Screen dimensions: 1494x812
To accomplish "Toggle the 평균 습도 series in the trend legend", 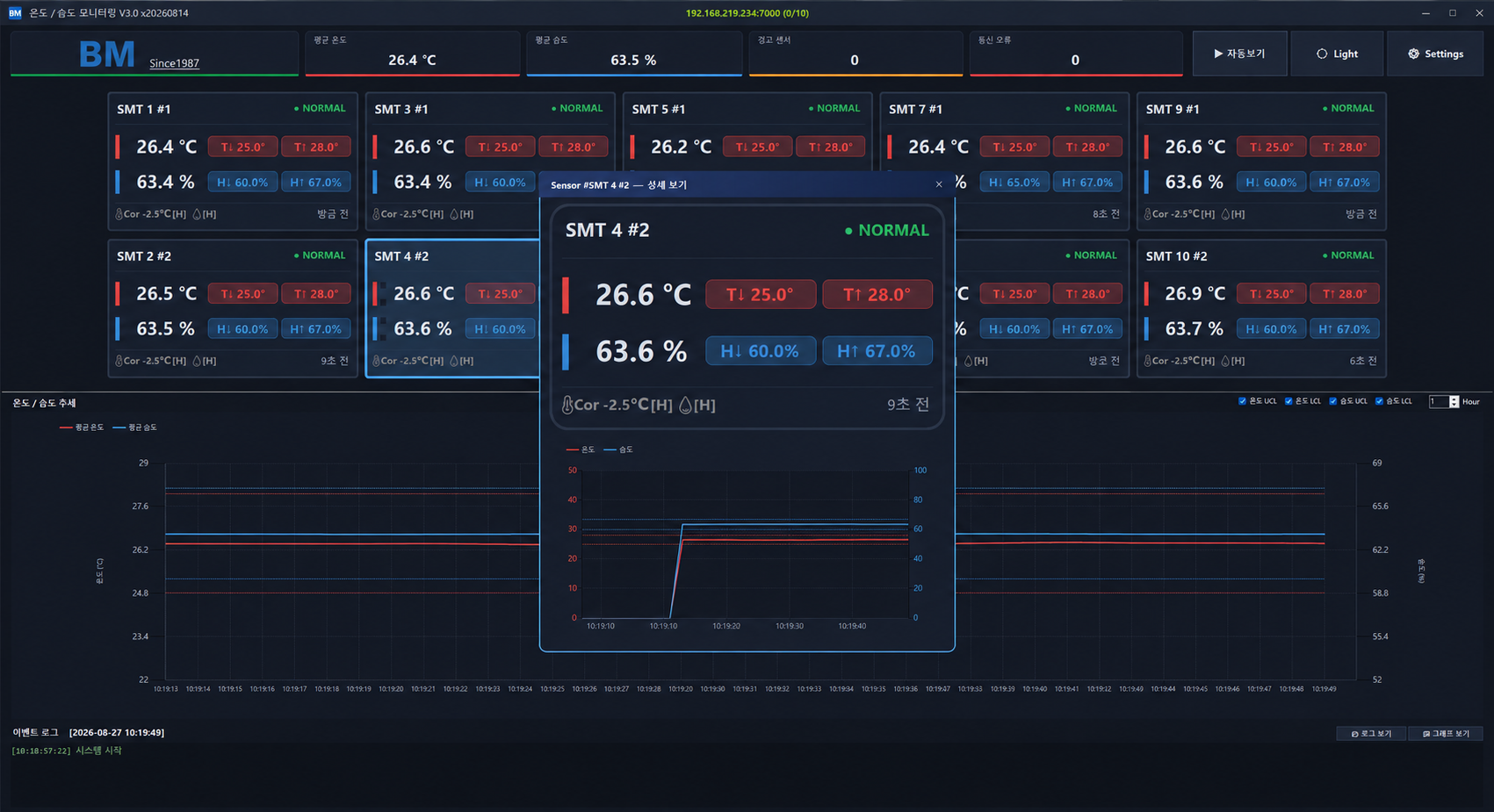I will [135, 428].
